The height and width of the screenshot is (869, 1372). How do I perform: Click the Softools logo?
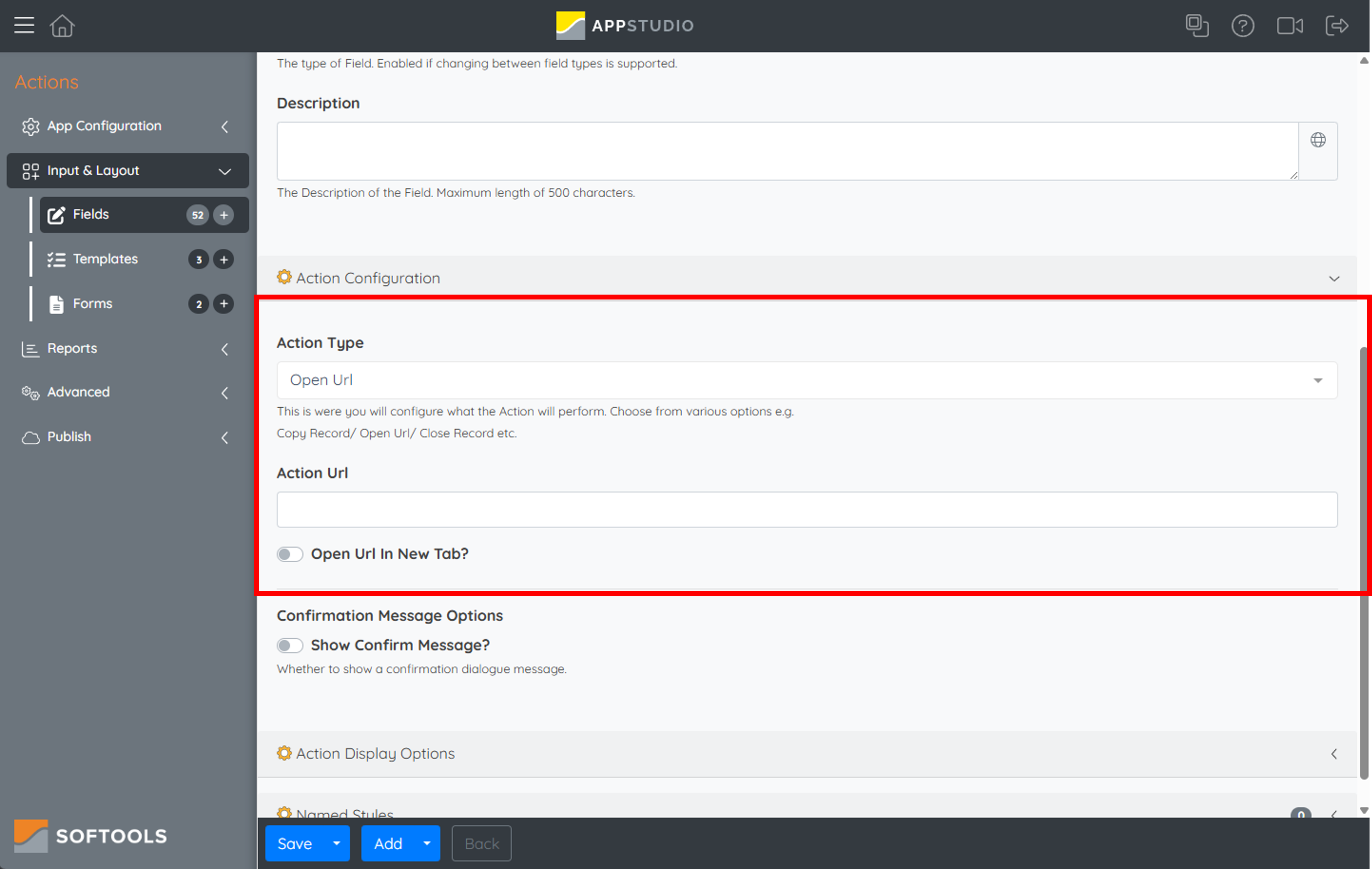point(91,835)
